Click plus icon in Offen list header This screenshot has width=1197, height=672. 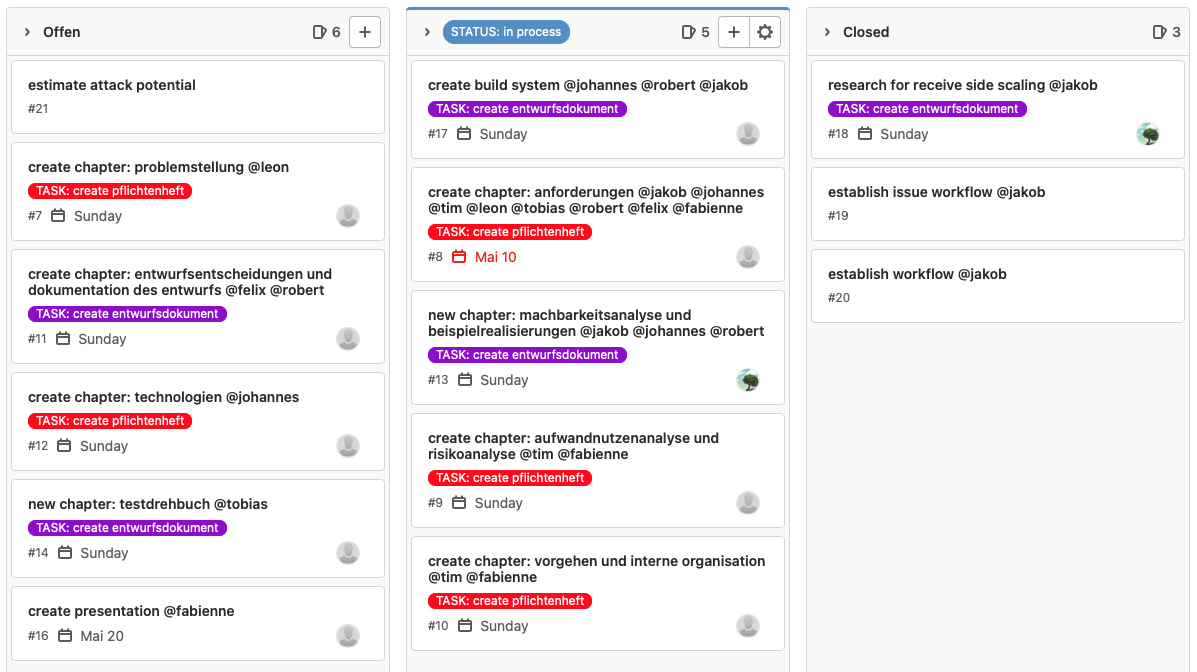(x=364, y=32)
